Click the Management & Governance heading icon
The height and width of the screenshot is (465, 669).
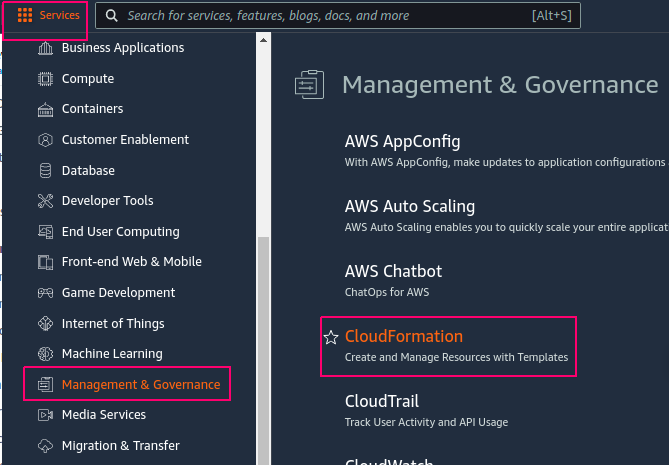310,84
